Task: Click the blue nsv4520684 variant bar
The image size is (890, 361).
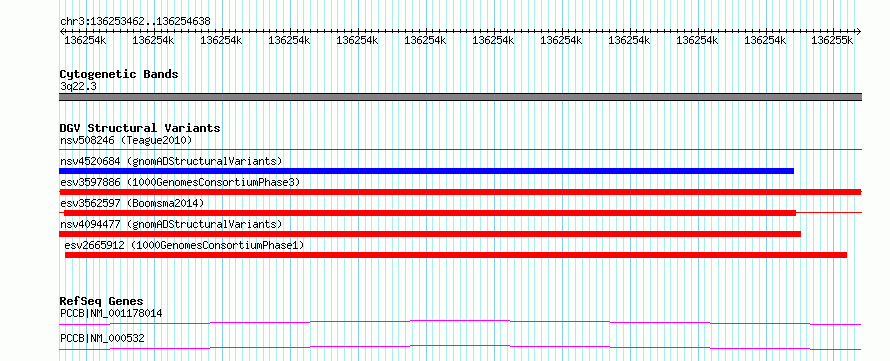Action: click(x=426, y=171)
